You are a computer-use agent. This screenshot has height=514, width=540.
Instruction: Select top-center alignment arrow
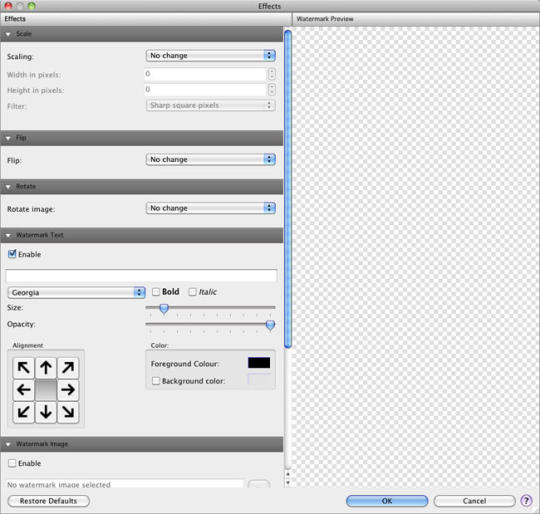pos(46,368)
